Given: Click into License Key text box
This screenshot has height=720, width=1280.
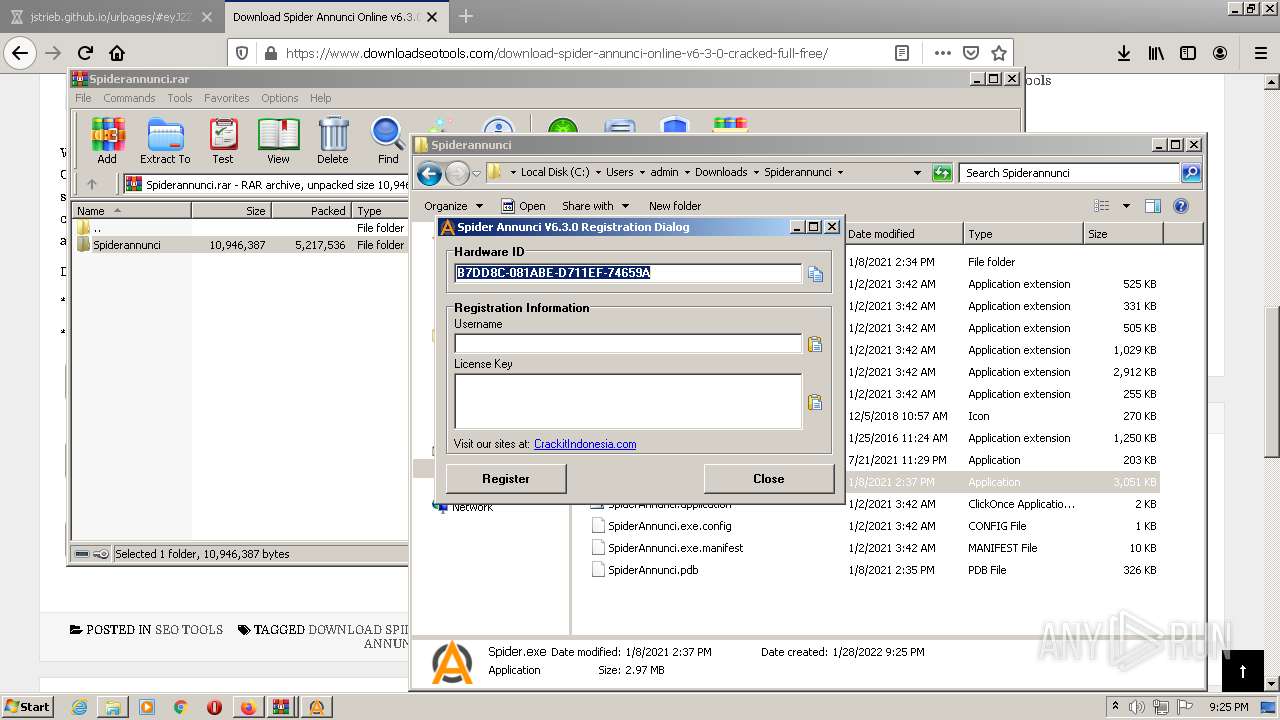Looking at the screenshot, I should [628, 401].
